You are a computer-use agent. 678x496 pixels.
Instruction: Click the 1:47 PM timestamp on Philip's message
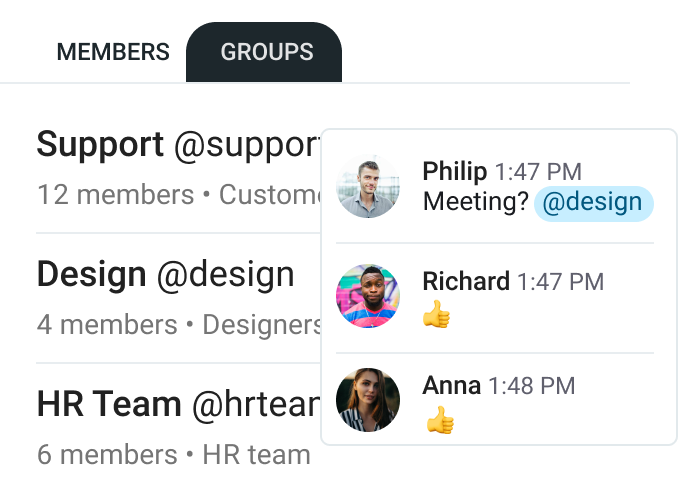coord(538,172)
